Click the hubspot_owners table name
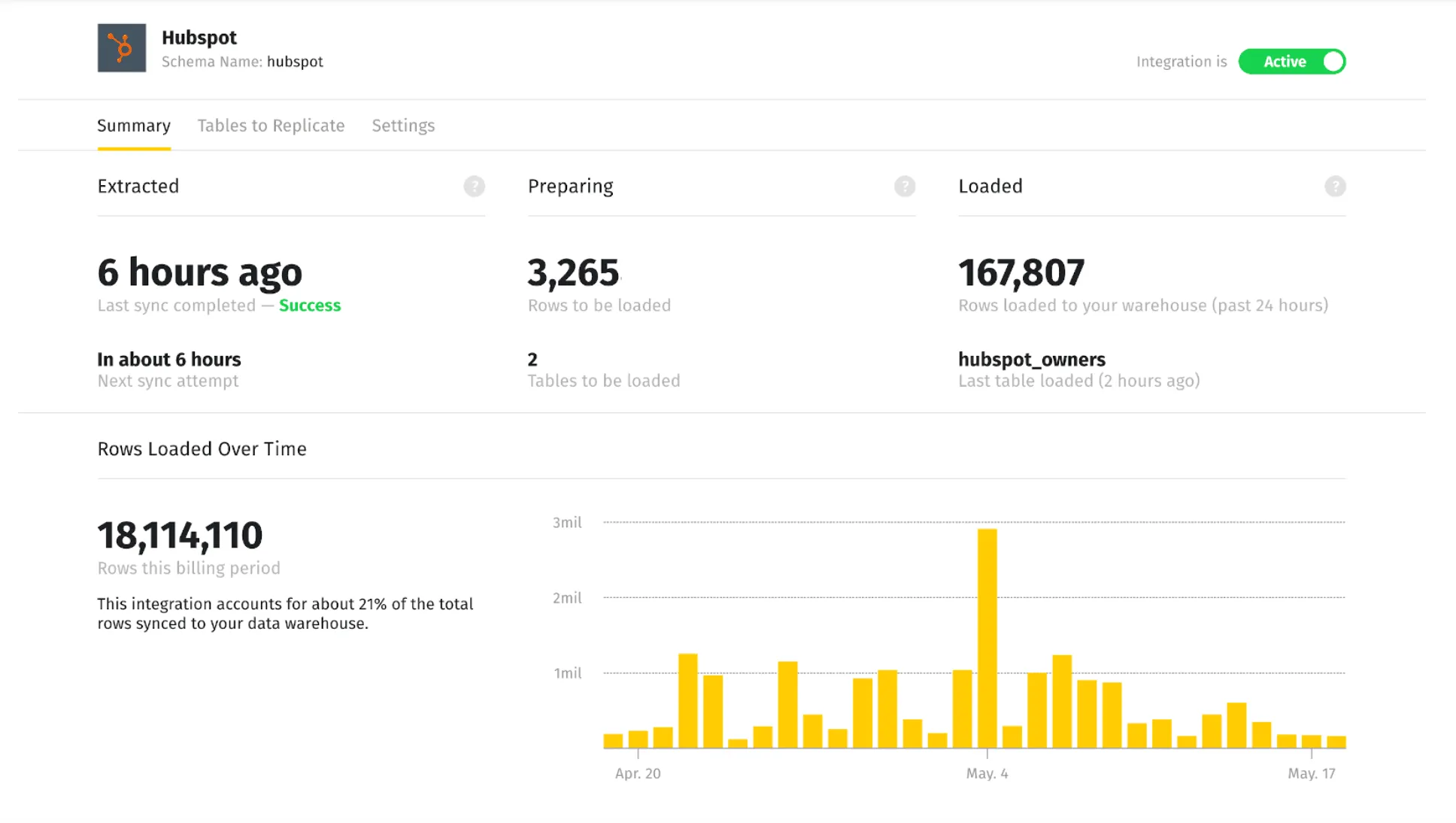1456x823 pixels. [x=1031, y=360]
